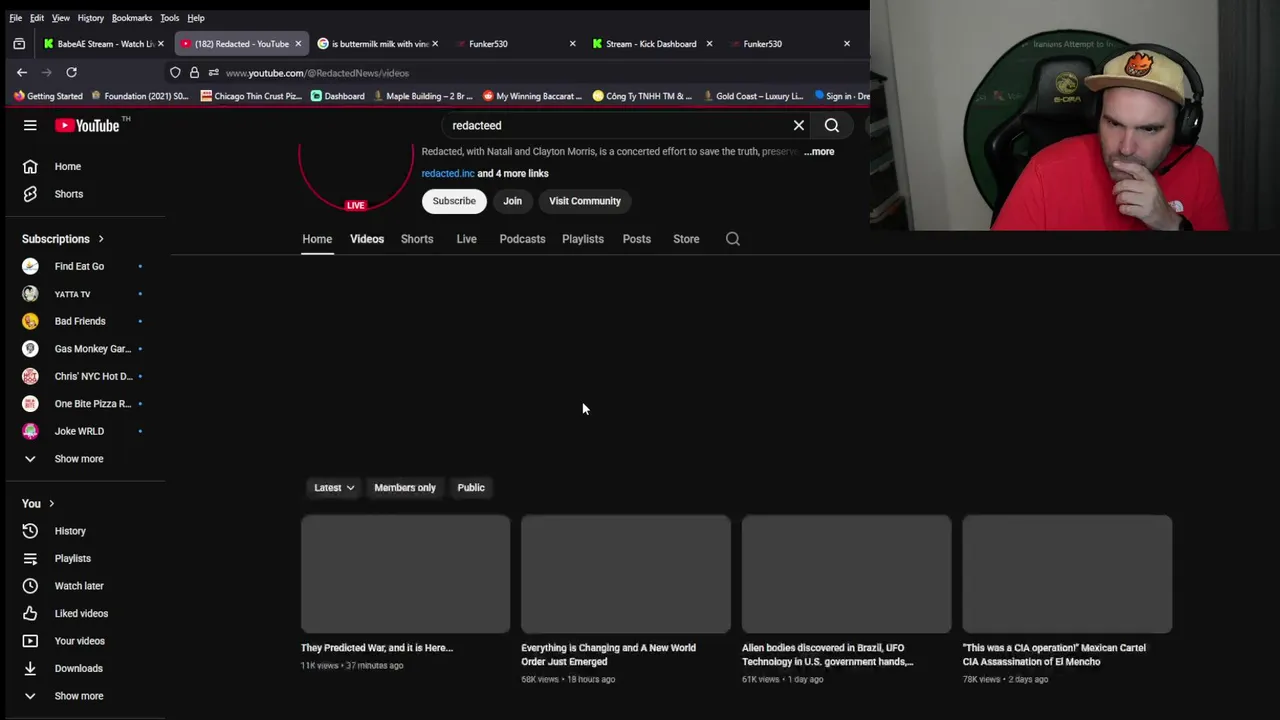Open the Latest sort dropdown
This screenshot has height=720, width=1280.
(334, 488)
